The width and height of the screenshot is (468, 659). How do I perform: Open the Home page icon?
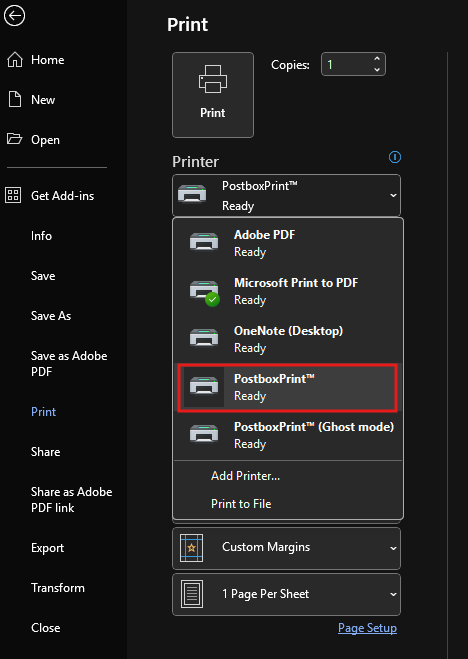pos(15,60)
